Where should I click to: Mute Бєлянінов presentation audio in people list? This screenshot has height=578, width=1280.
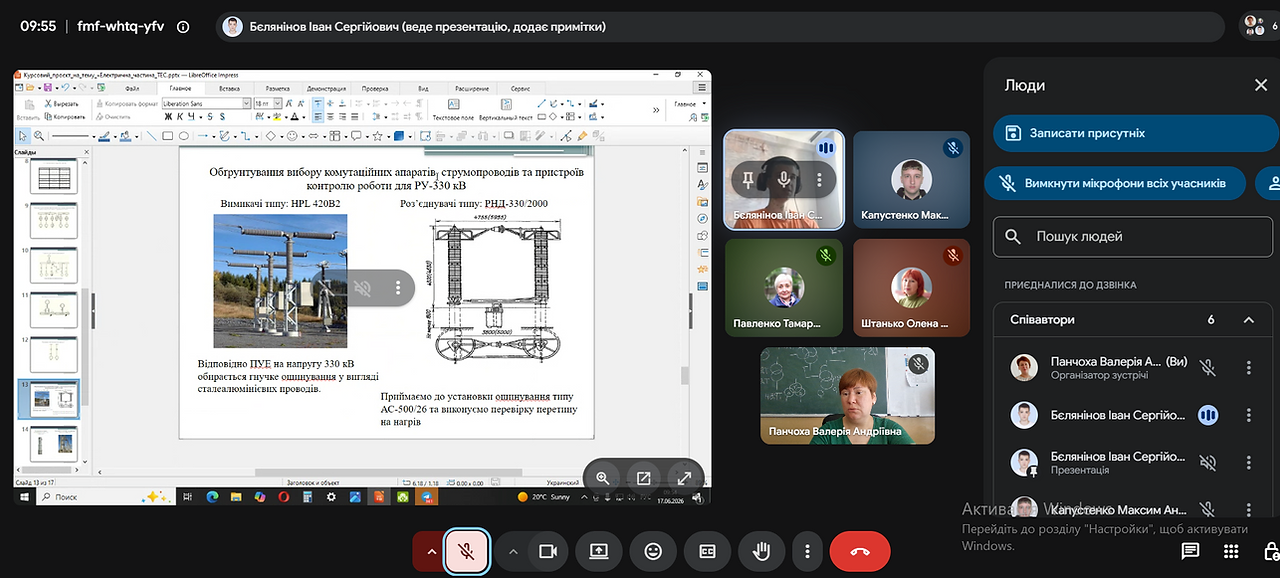click(x=1208, y=462)
